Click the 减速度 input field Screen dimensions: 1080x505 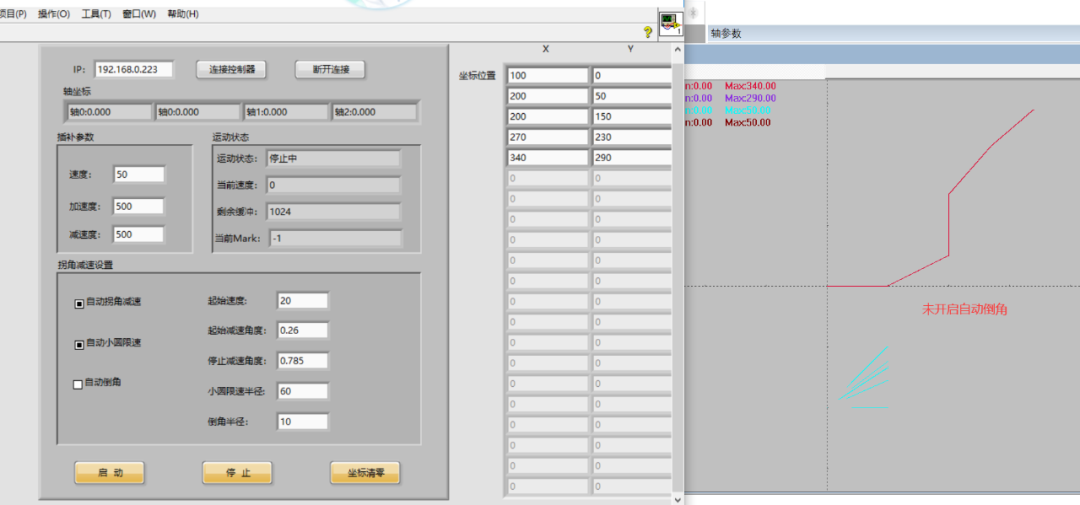tap(139, 234)
